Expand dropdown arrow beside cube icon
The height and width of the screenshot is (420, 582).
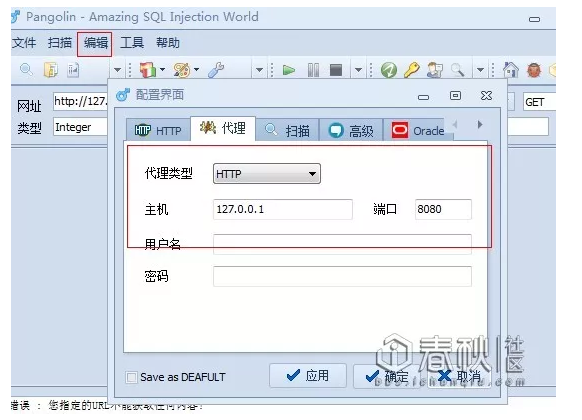point(163,69)
